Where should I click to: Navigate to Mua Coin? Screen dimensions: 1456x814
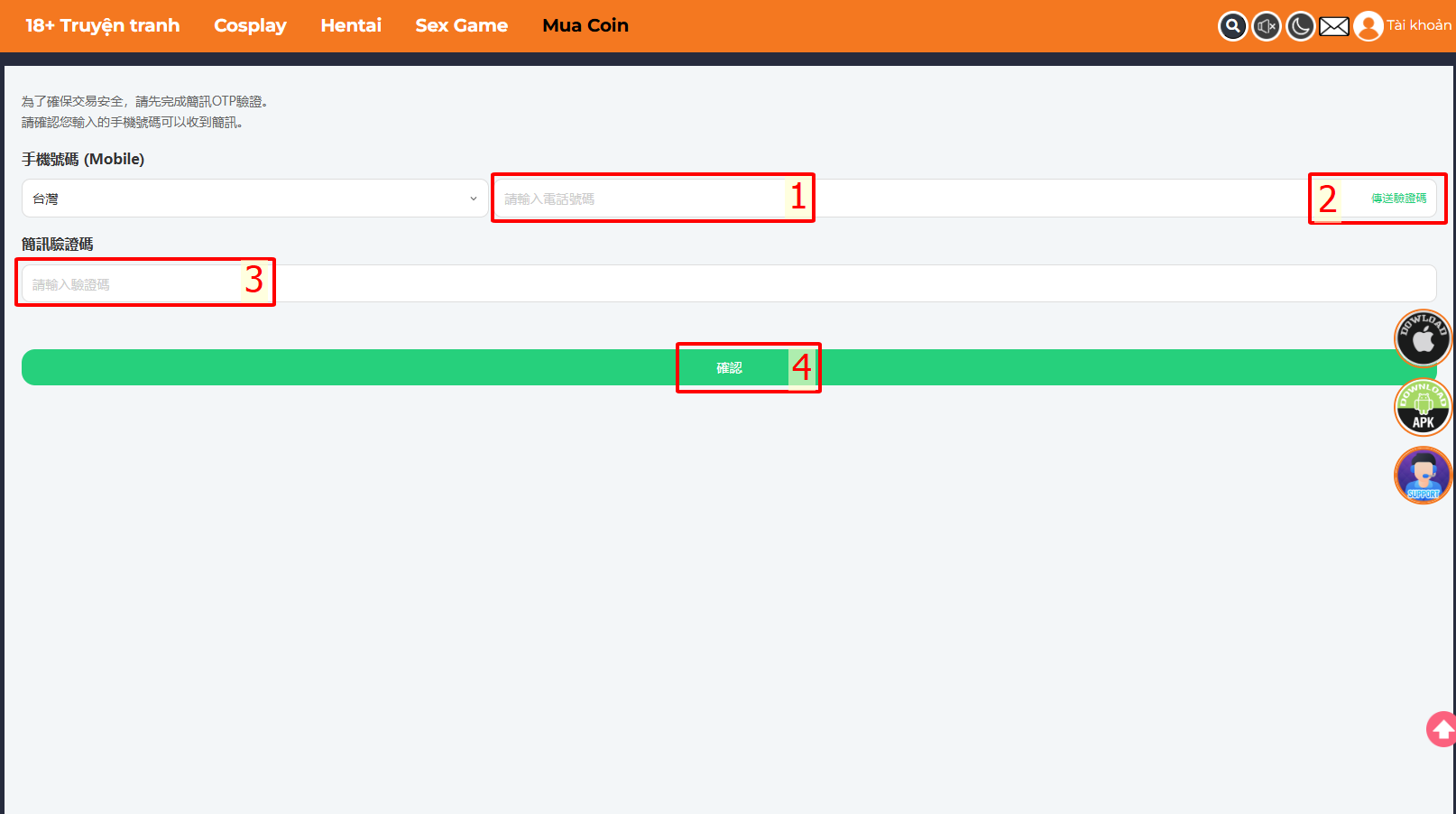(x=585, y=26)
